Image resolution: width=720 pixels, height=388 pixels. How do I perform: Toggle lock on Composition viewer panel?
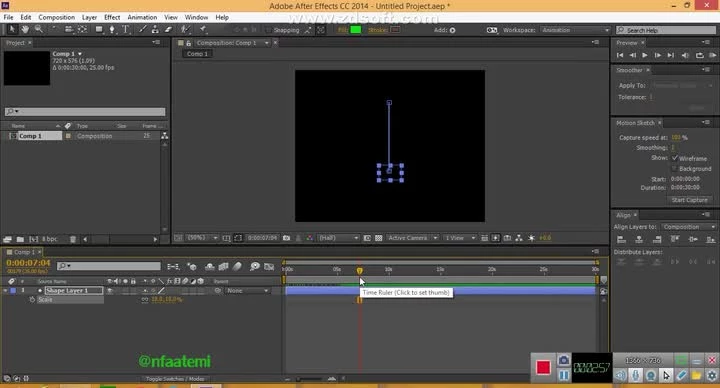click(x=189, y=43)
